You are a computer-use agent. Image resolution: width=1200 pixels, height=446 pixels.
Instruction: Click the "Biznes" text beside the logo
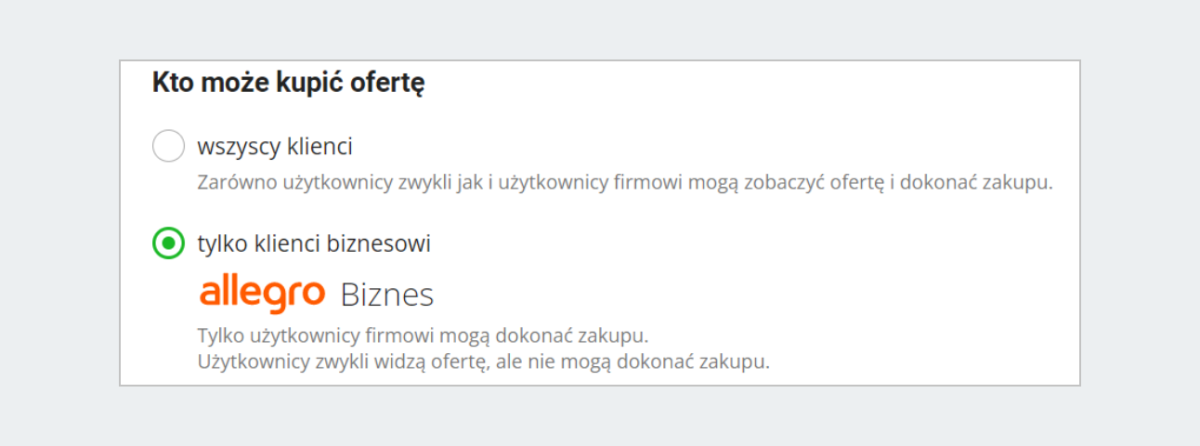point(387,294)
